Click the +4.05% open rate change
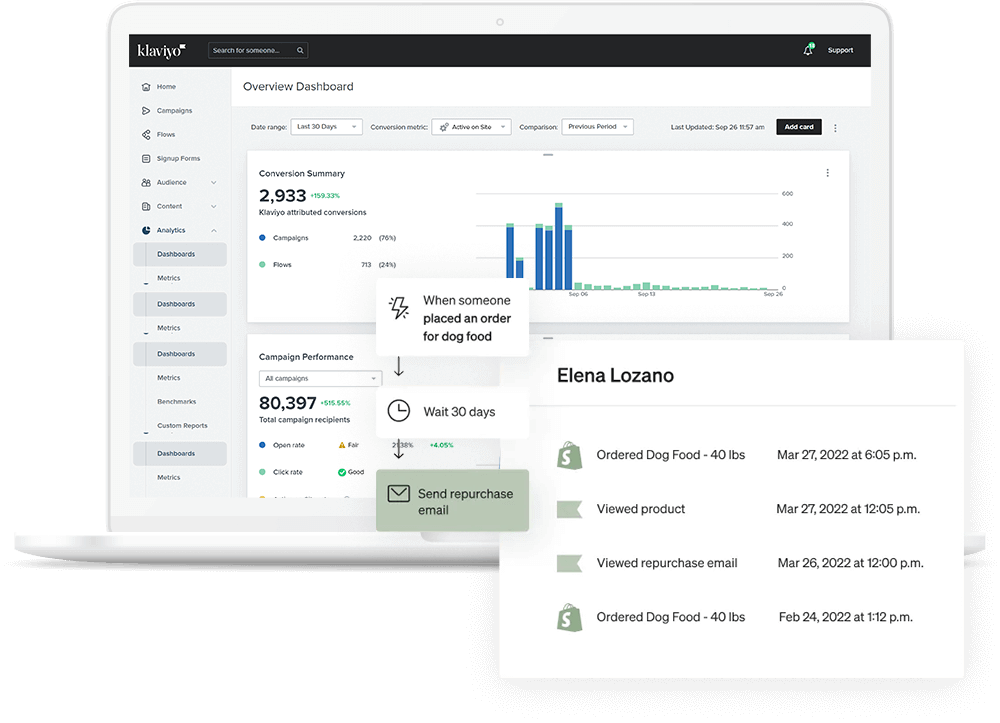Viewport: 1000px width, 723px height. (x=441, y=445)
